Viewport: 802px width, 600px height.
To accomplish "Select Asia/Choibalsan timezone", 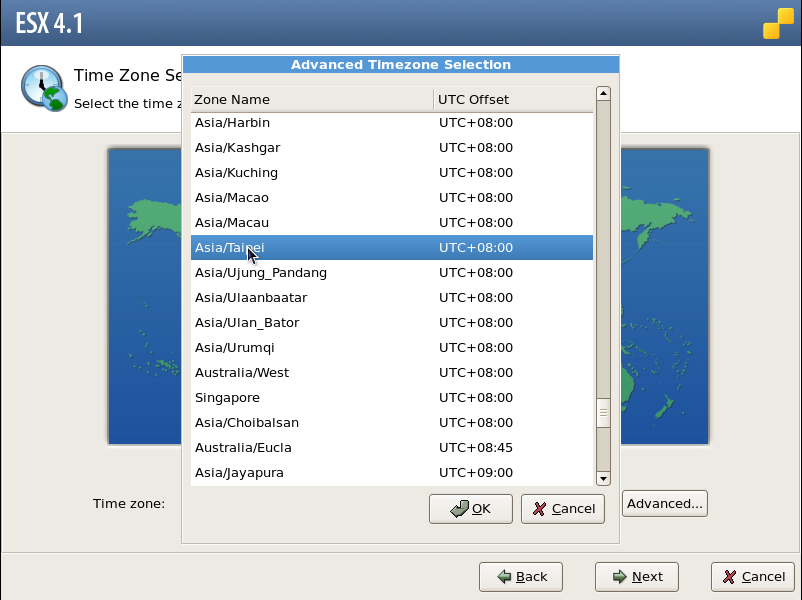I will click(392, 423).
